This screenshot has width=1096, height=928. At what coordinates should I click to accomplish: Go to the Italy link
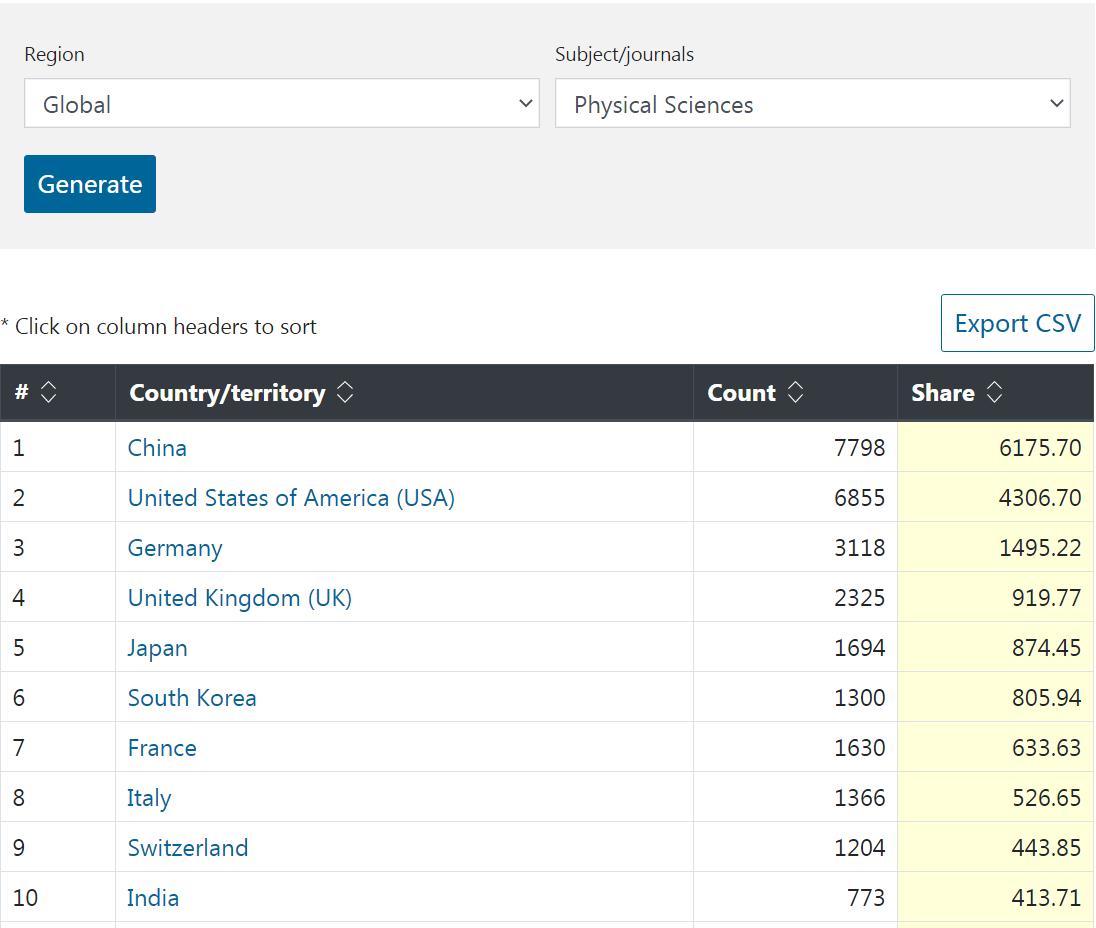(149, 798)
